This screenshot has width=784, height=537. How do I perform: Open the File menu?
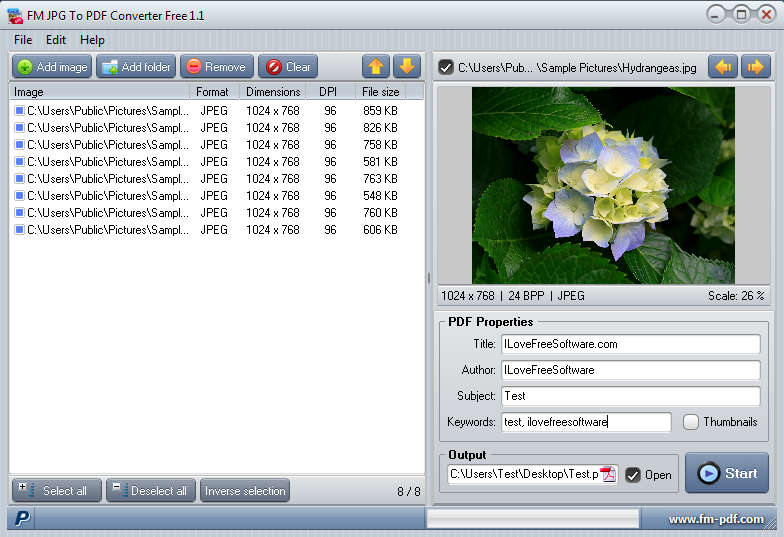[23, 40]
